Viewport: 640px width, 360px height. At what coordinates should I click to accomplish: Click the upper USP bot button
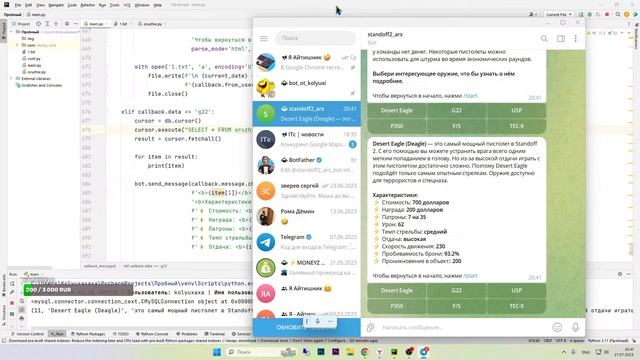coord(516,111)
